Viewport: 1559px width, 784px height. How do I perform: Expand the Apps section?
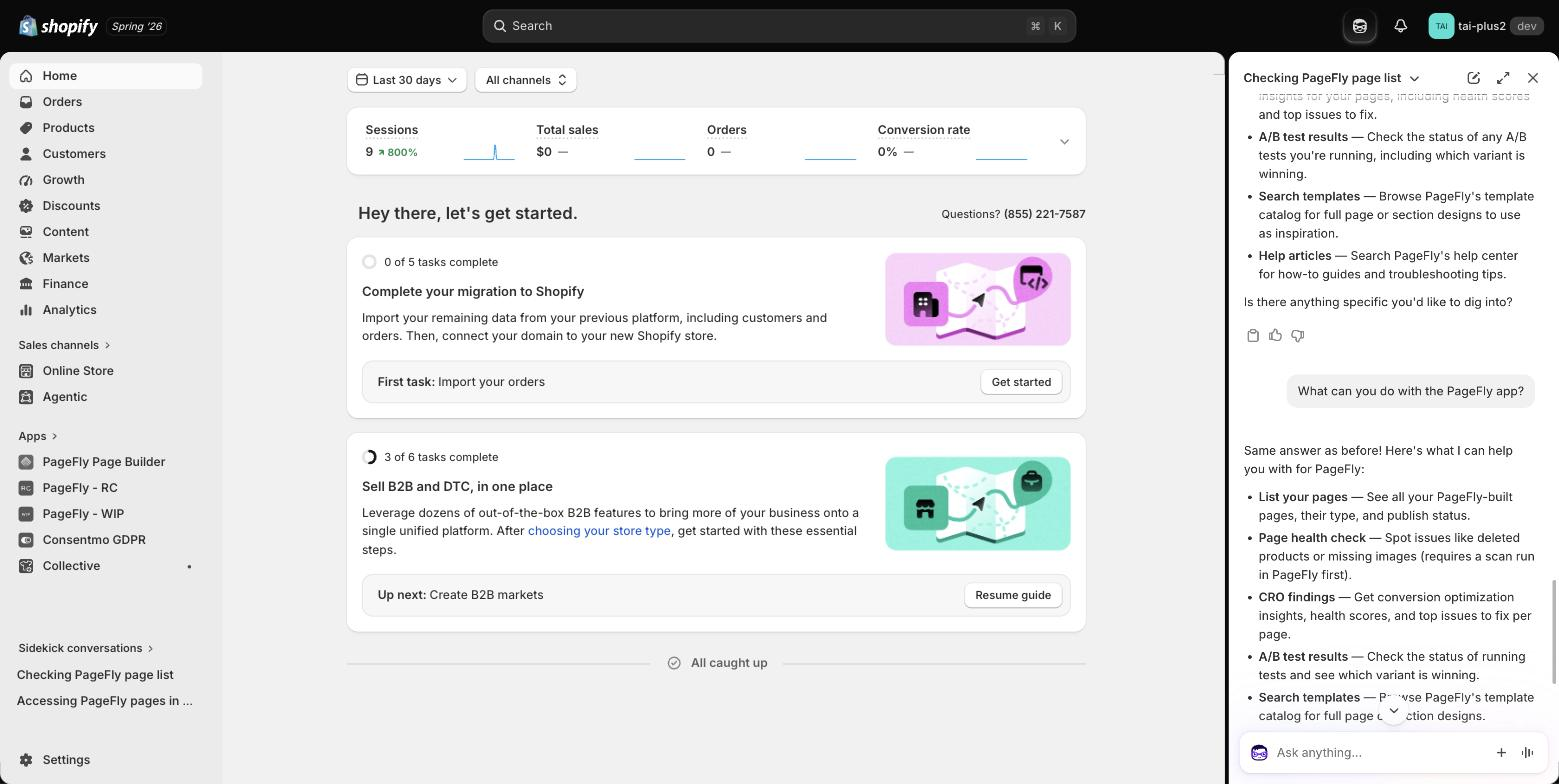pos(38,436)
